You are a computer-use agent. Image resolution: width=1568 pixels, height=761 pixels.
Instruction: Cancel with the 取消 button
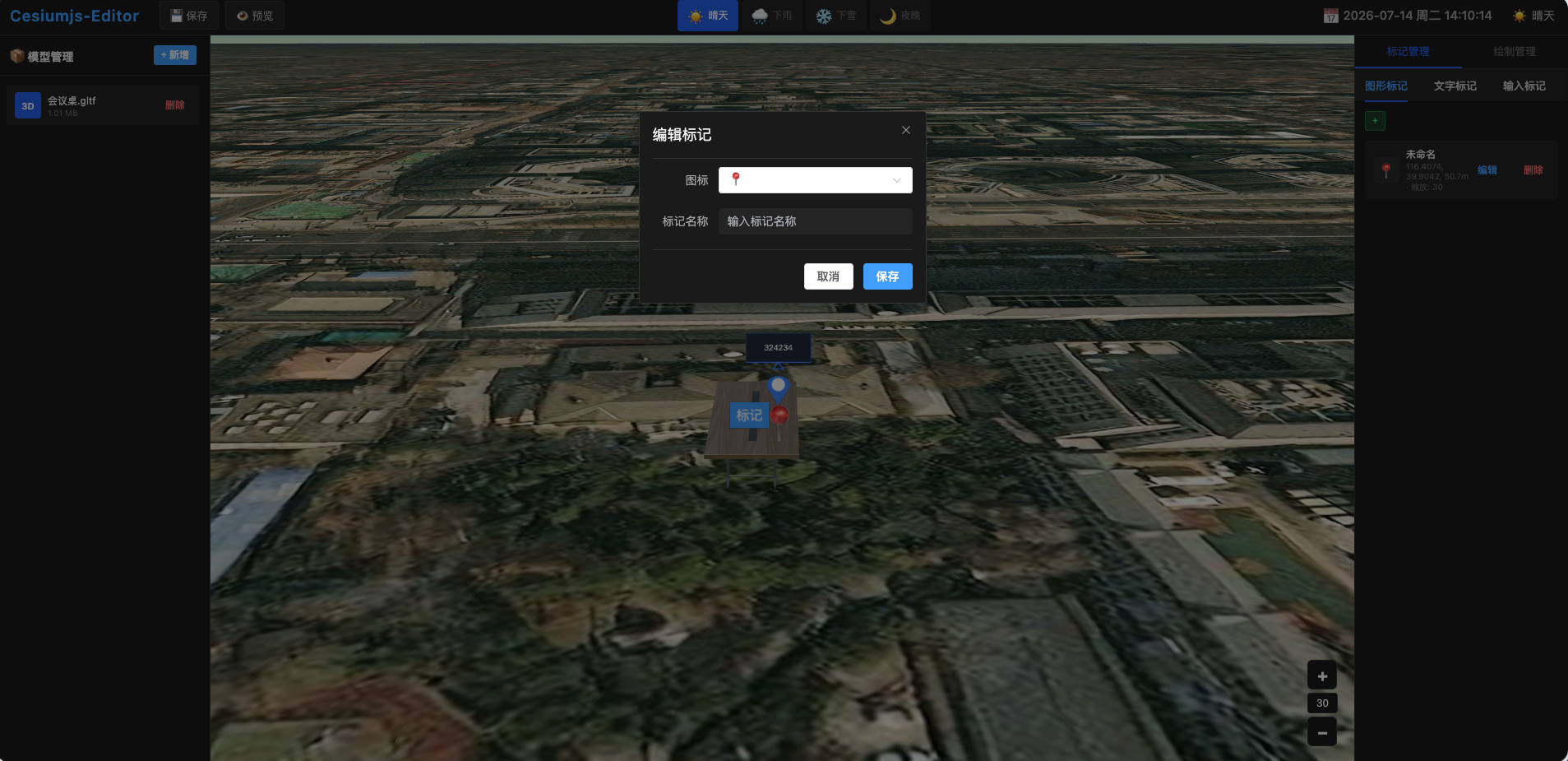pos(828,276)
